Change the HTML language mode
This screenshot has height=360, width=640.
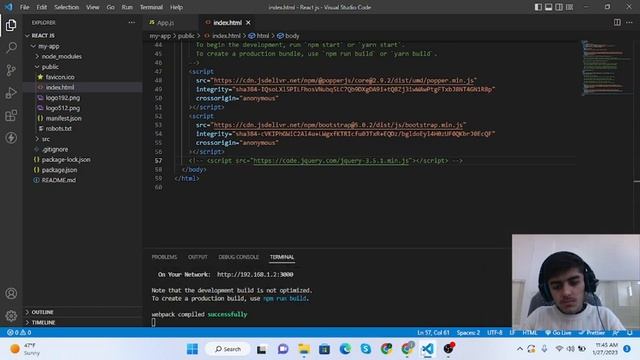click(530, 333)
